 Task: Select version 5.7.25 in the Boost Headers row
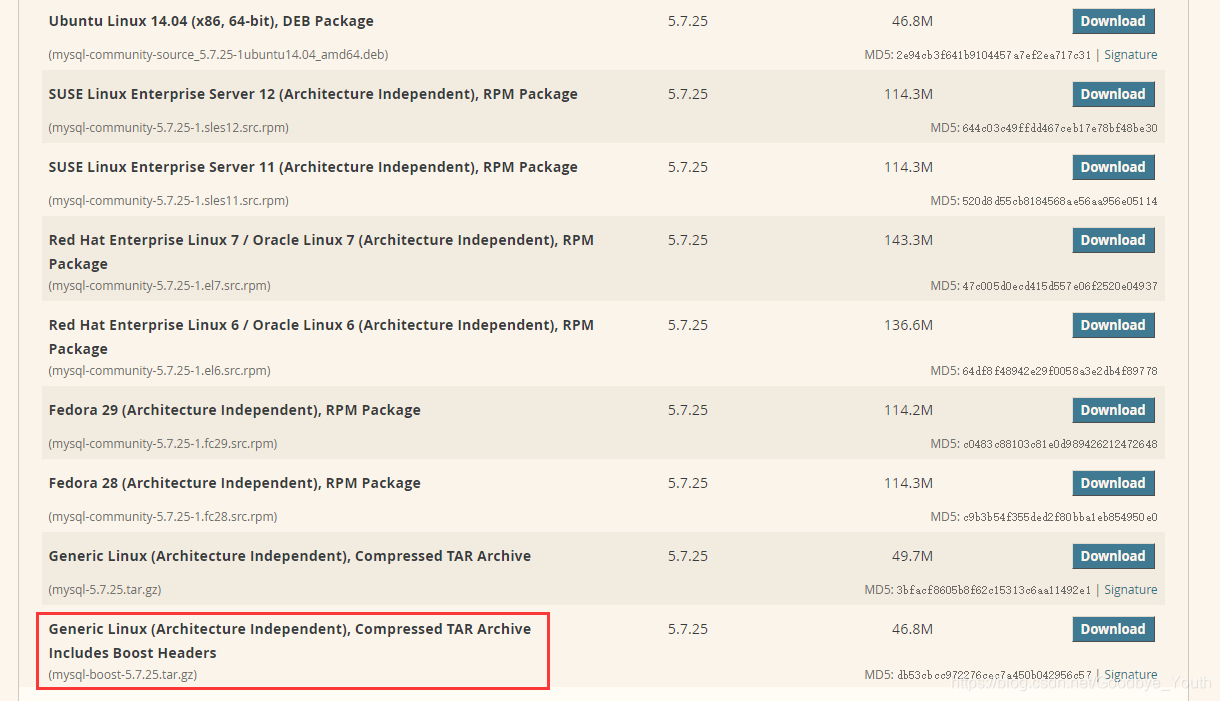tap(688, 629)
